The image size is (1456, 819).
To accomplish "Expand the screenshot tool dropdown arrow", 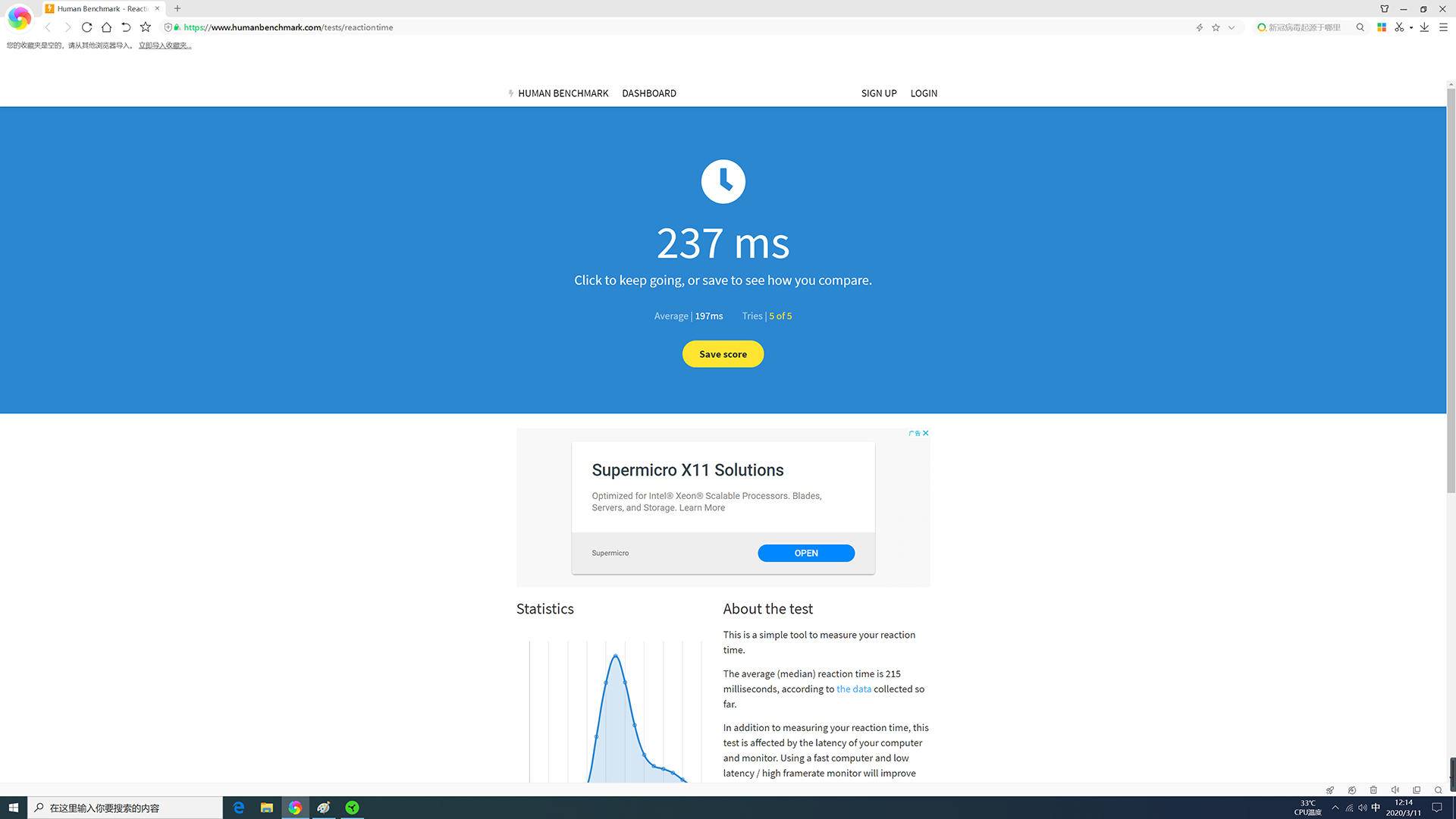I will pos(1410,27).
